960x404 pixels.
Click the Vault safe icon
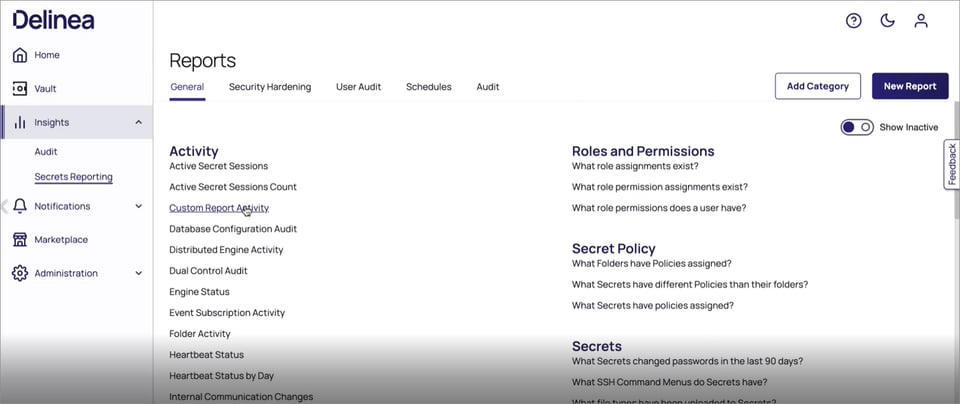click(20, 89)
